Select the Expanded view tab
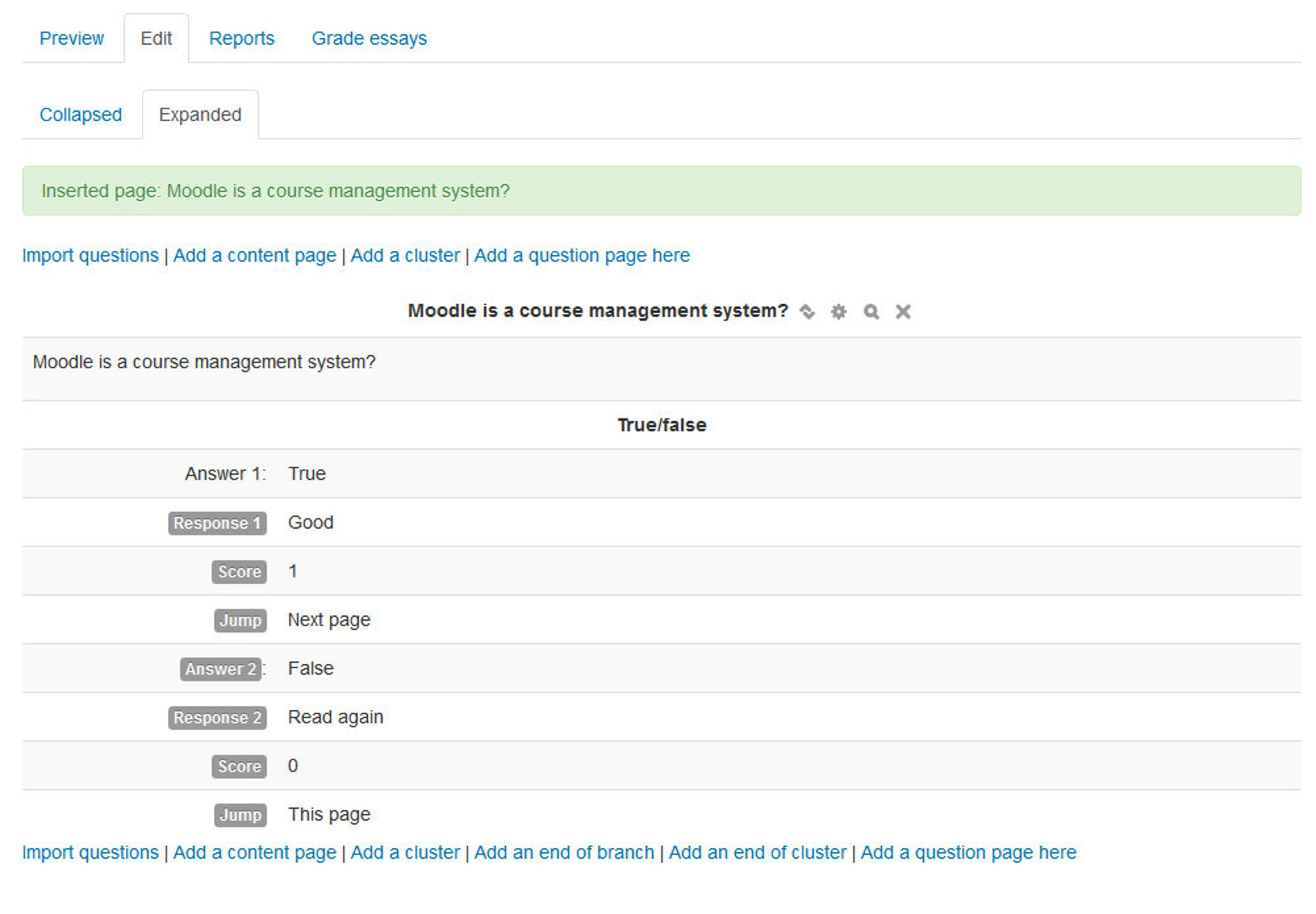This screenshot has width=1316, height=914. pos(200,114)
